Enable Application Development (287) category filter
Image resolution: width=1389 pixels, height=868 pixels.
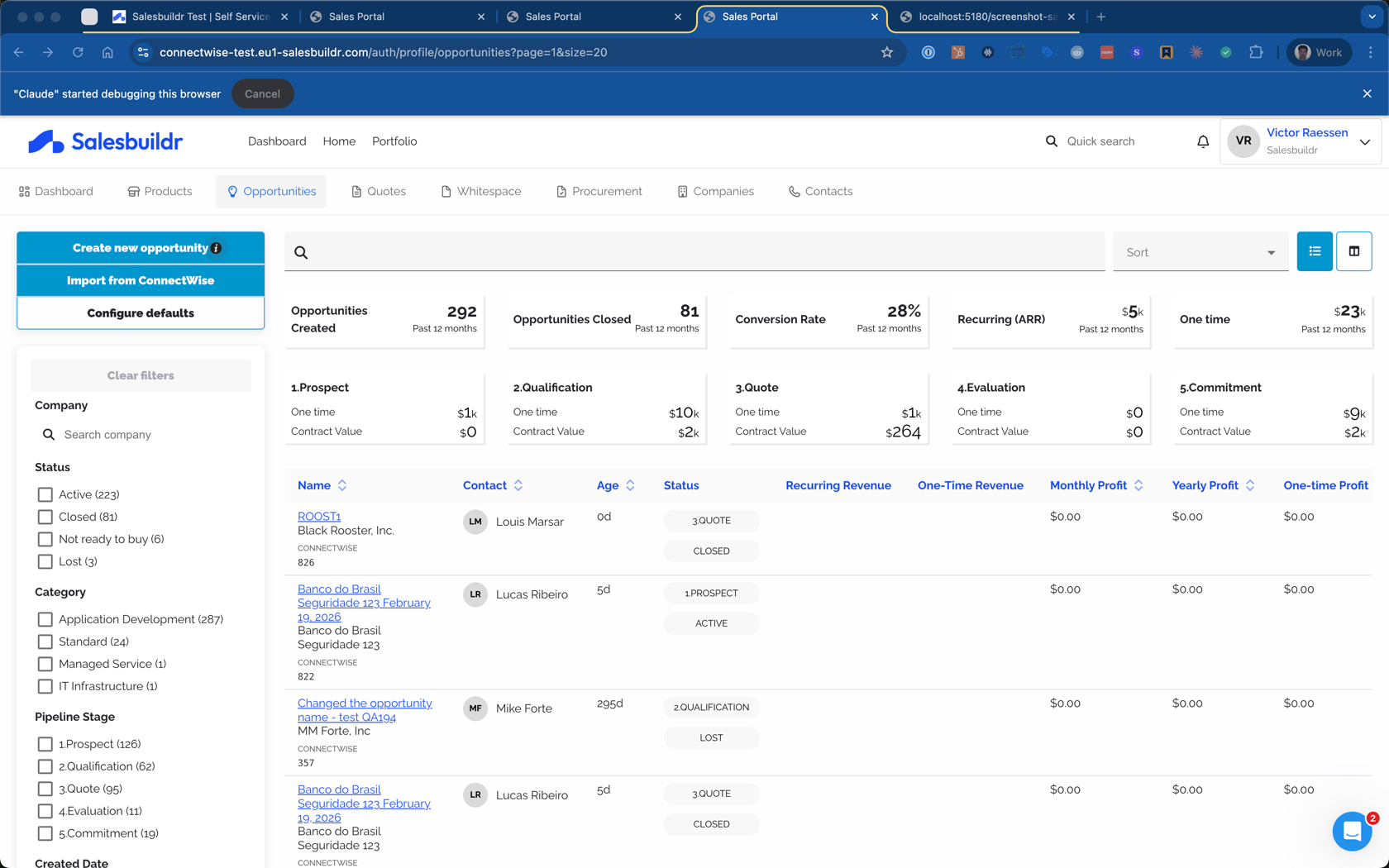click(45, 619)
